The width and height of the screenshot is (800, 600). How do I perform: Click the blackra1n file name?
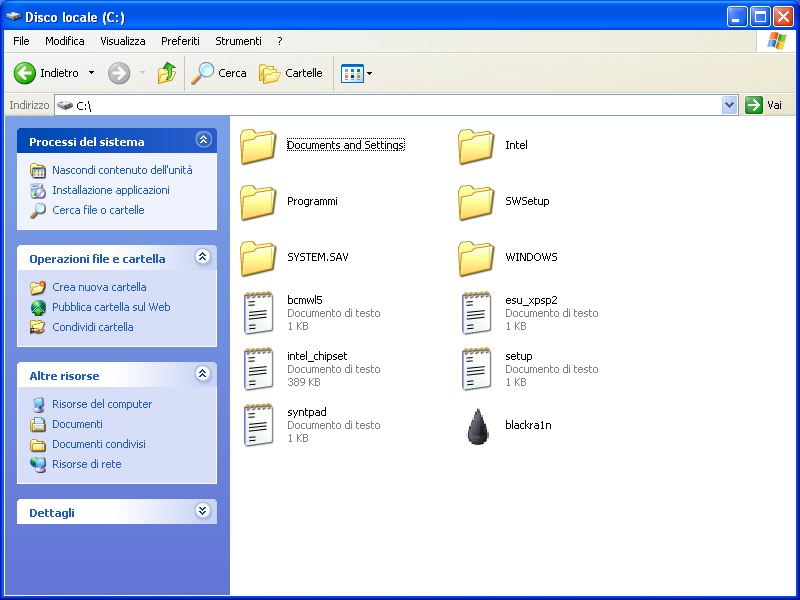(528, 425)
